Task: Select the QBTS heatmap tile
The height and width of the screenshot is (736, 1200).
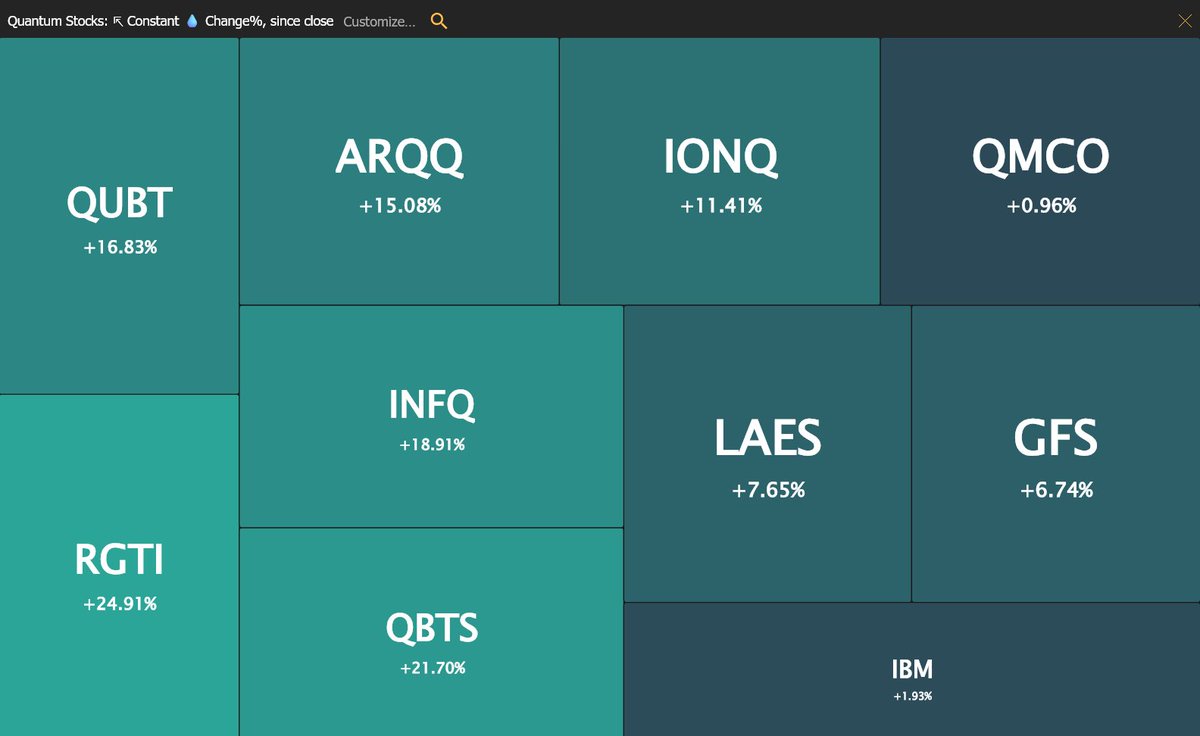Action: click(431, 632)
